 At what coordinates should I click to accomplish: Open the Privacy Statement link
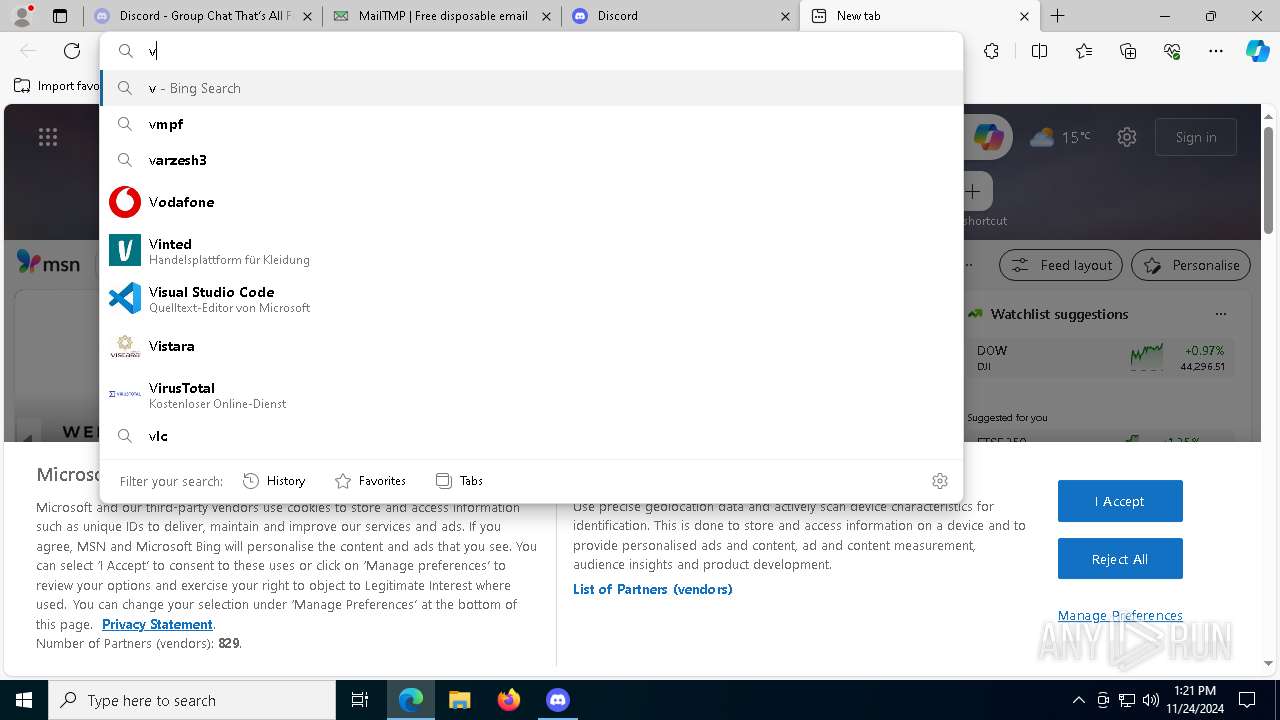point(157,624)
